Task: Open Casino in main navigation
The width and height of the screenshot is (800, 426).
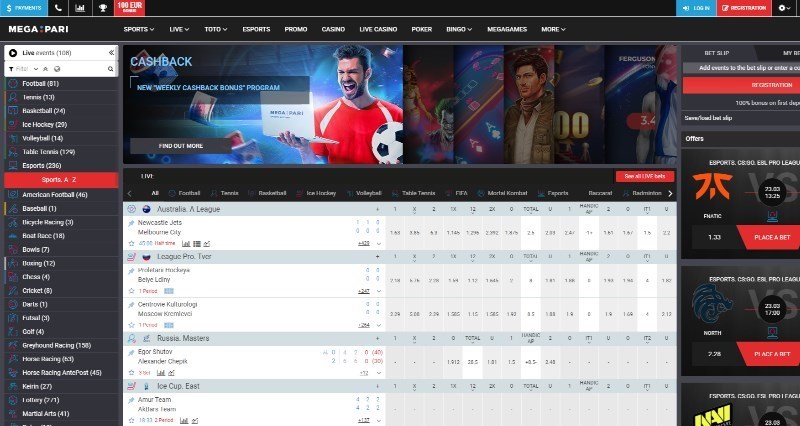Action: tap(333, 30)
